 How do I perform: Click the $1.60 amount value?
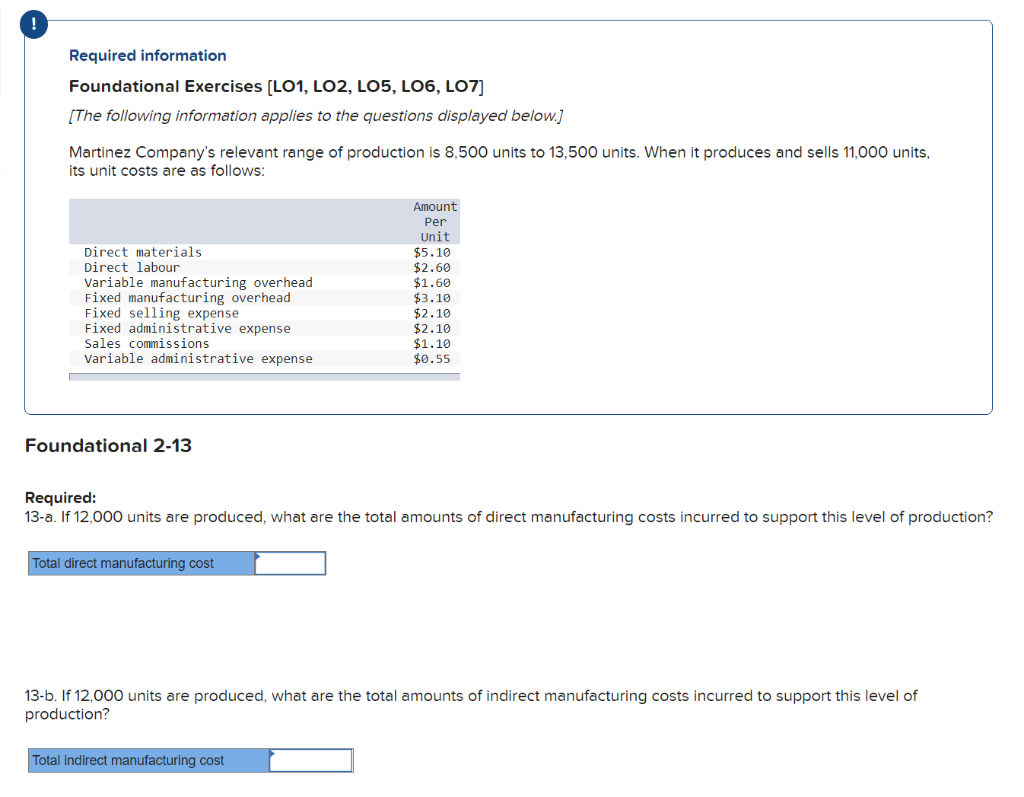[432, 282]
